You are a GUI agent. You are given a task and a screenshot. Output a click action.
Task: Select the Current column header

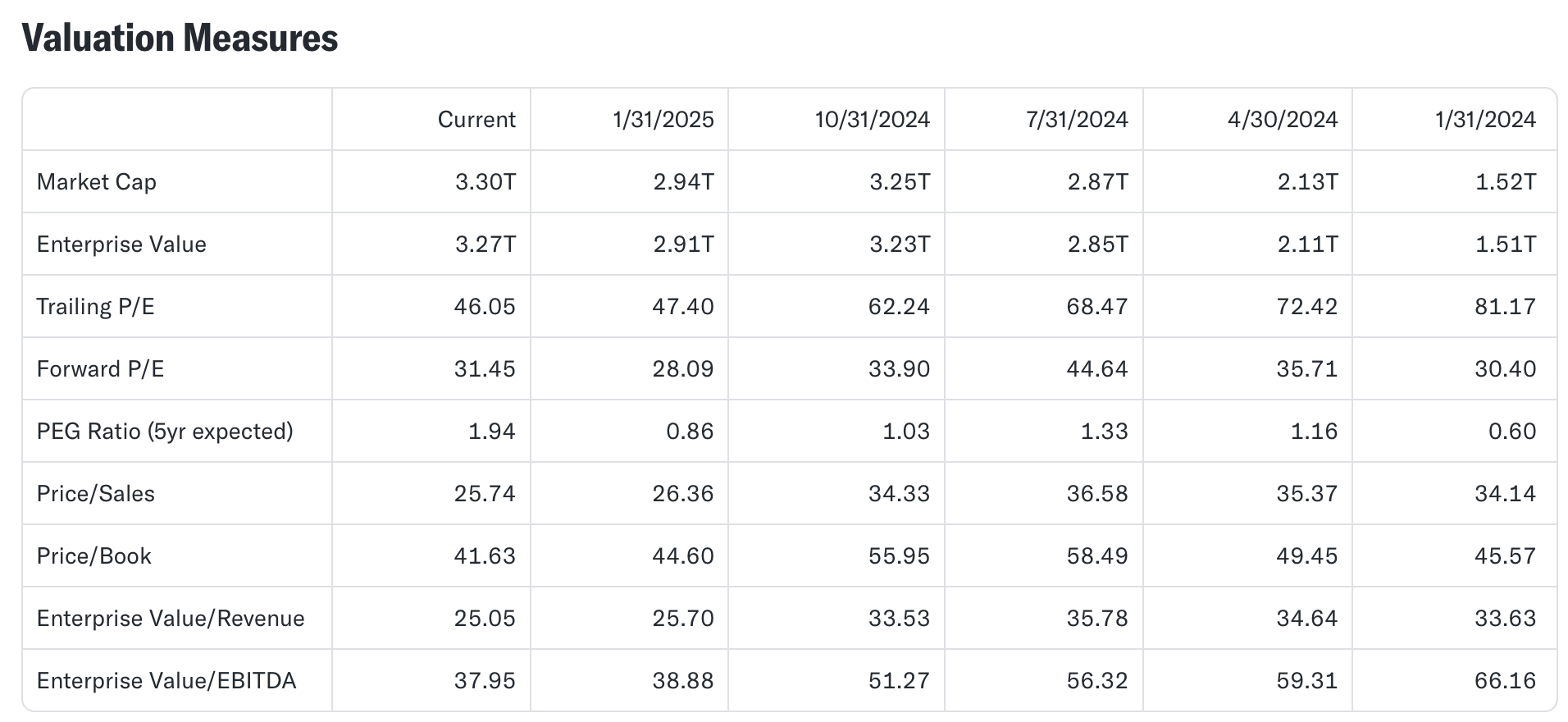pyautogui.click(x=476, y=120)
